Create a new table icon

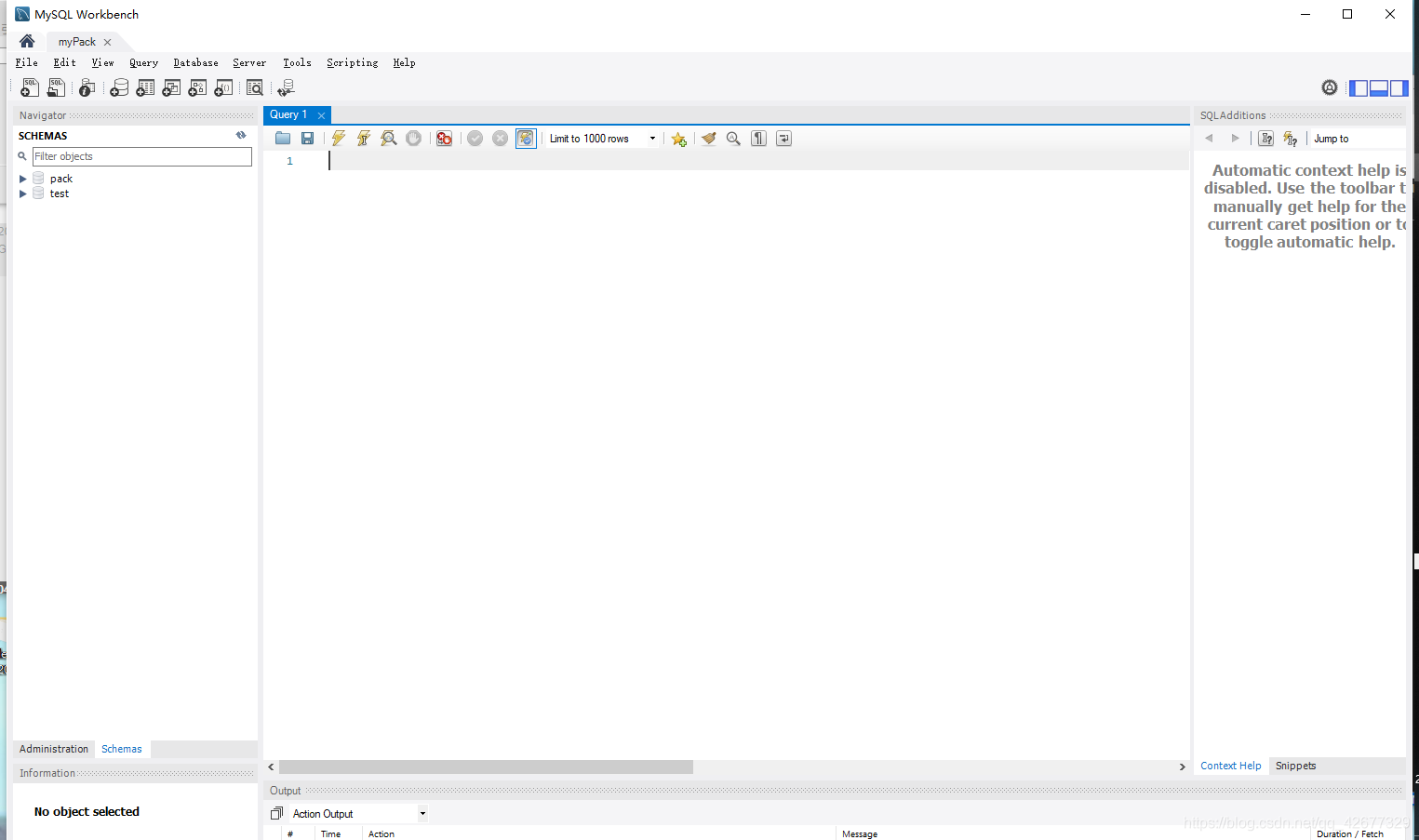[x=145, y=87]
